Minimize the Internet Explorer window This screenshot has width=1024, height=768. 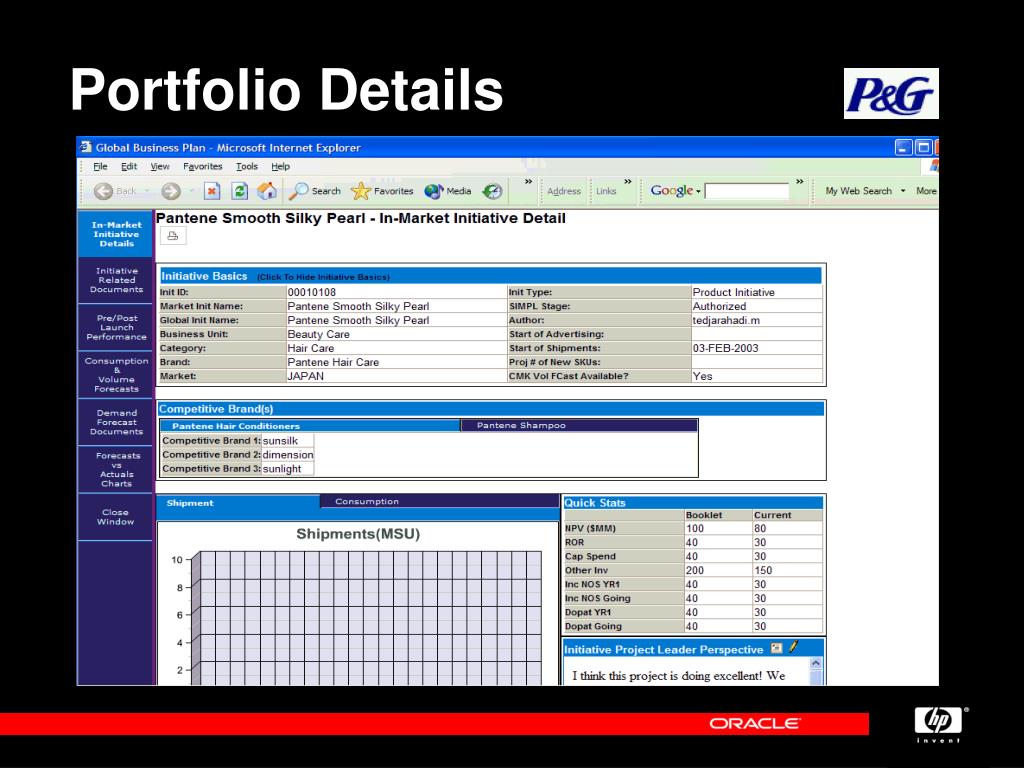(903, 147)
